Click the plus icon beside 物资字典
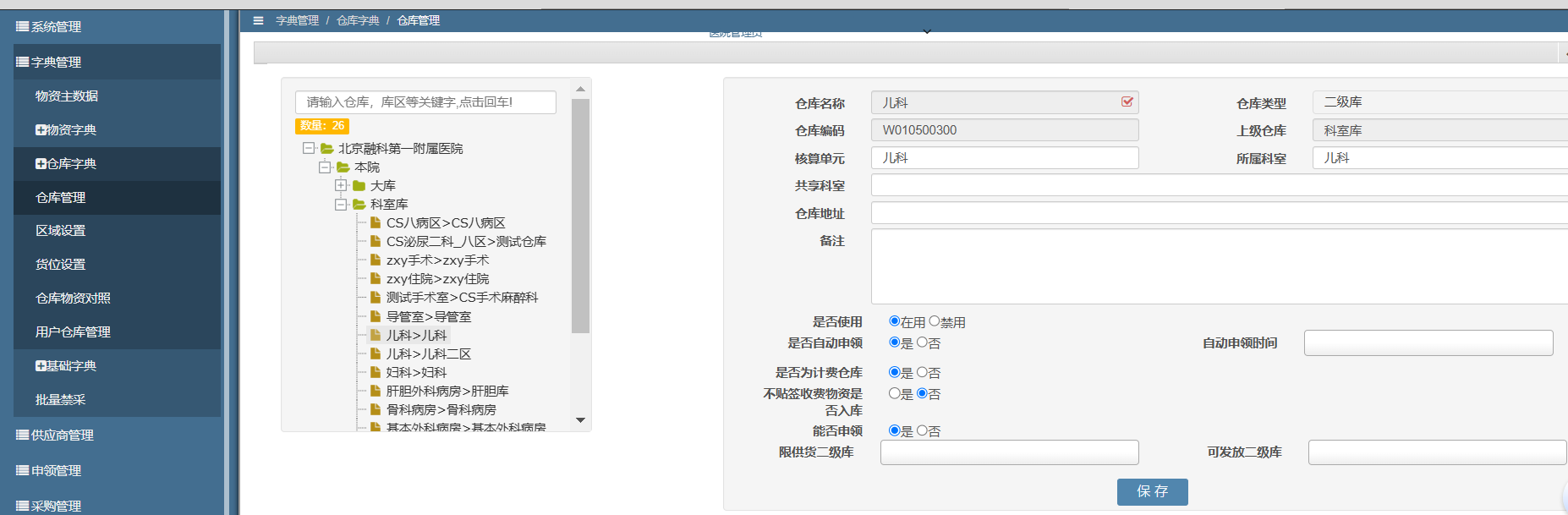Viewport: 1568px width, 515px height. pos(41,130)
